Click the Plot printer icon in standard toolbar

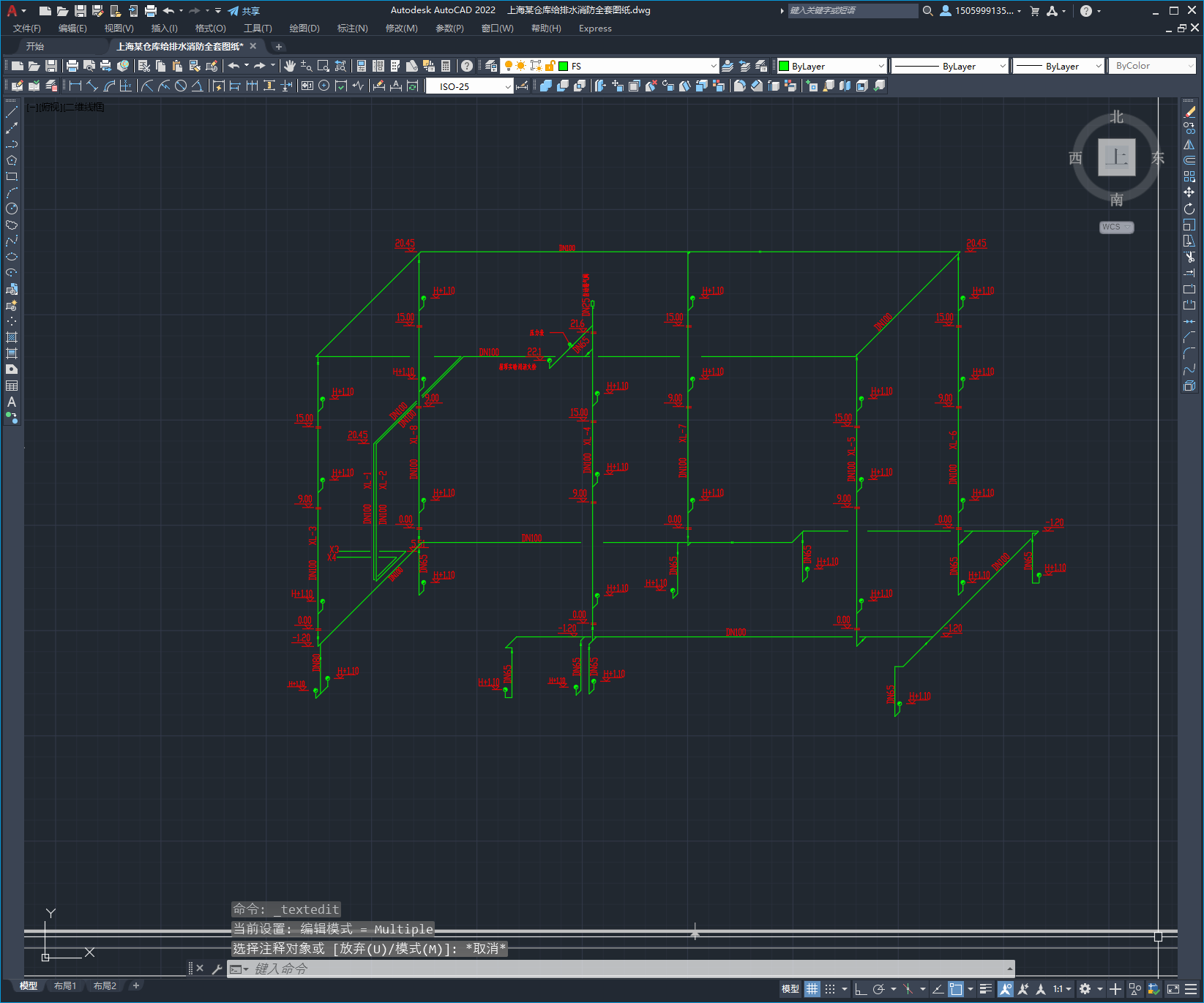[72, 66]
